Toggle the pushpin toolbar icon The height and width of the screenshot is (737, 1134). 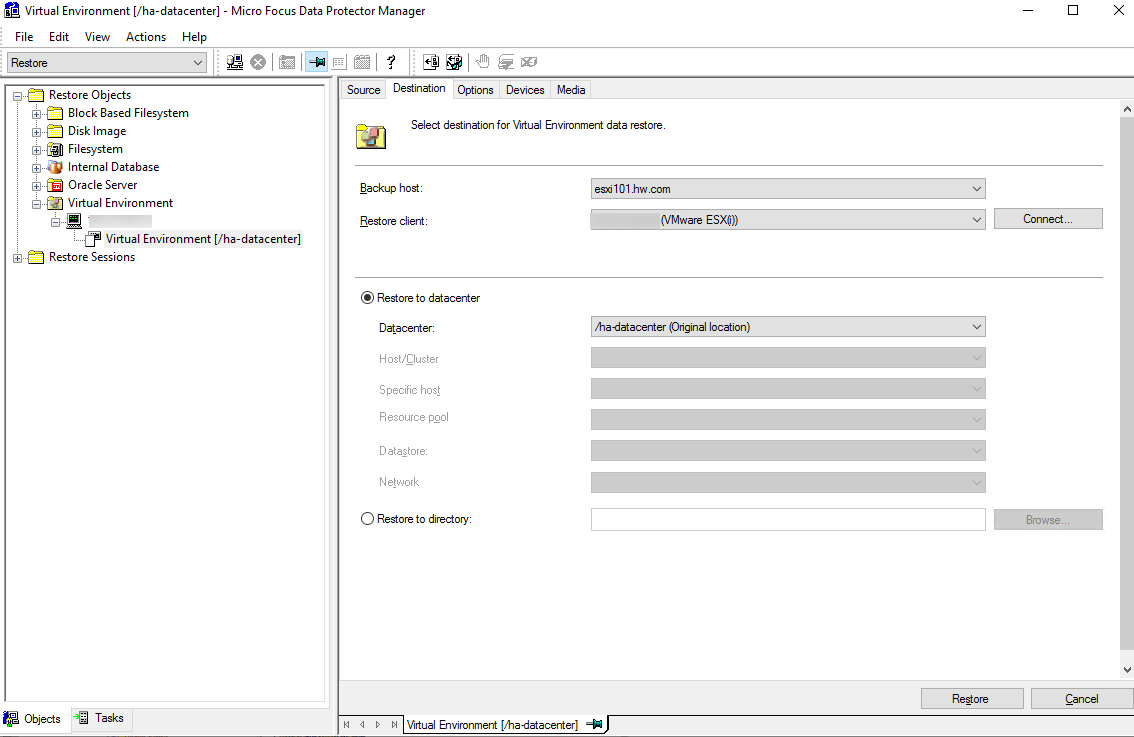[x=316, y=62]
